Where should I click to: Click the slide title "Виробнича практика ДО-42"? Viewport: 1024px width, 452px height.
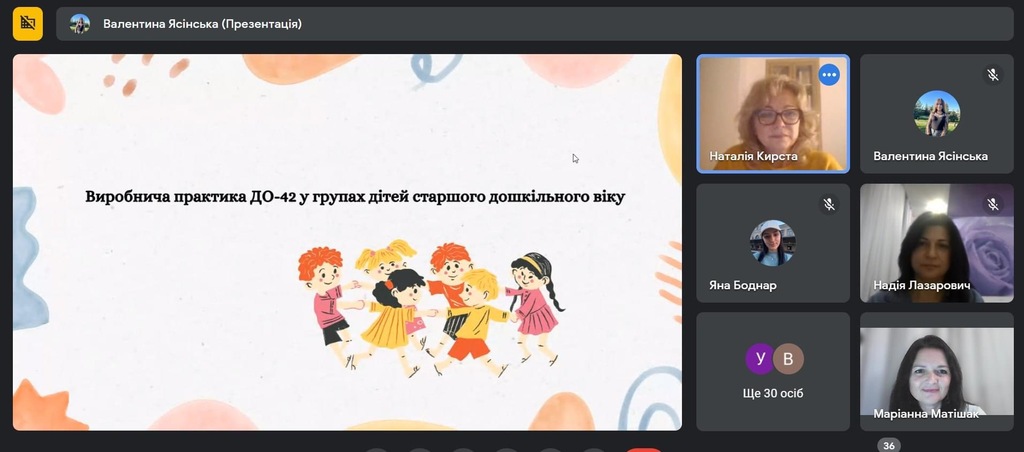coord(355,197)
